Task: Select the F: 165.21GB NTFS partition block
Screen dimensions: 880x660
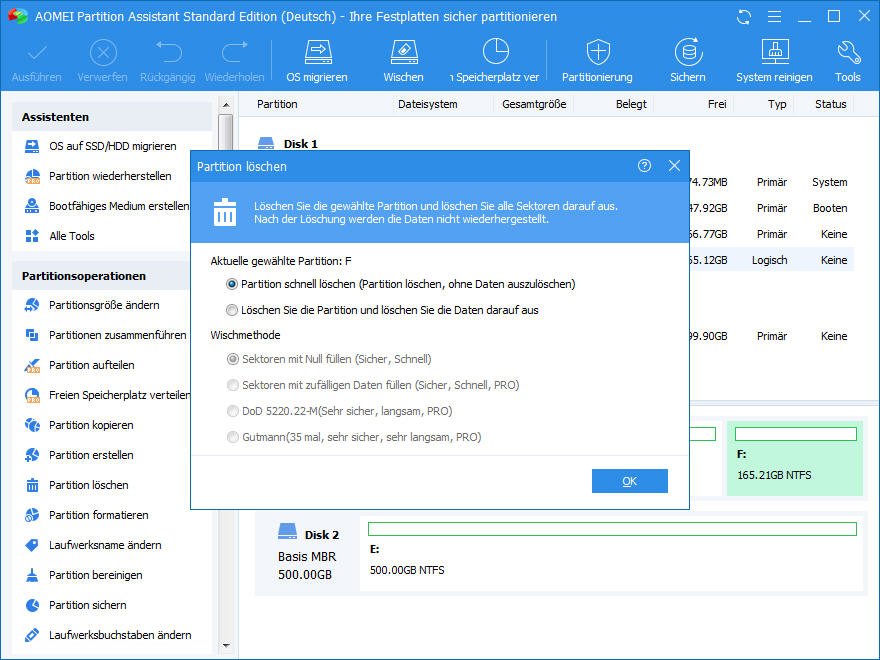Action: [795, 458]
